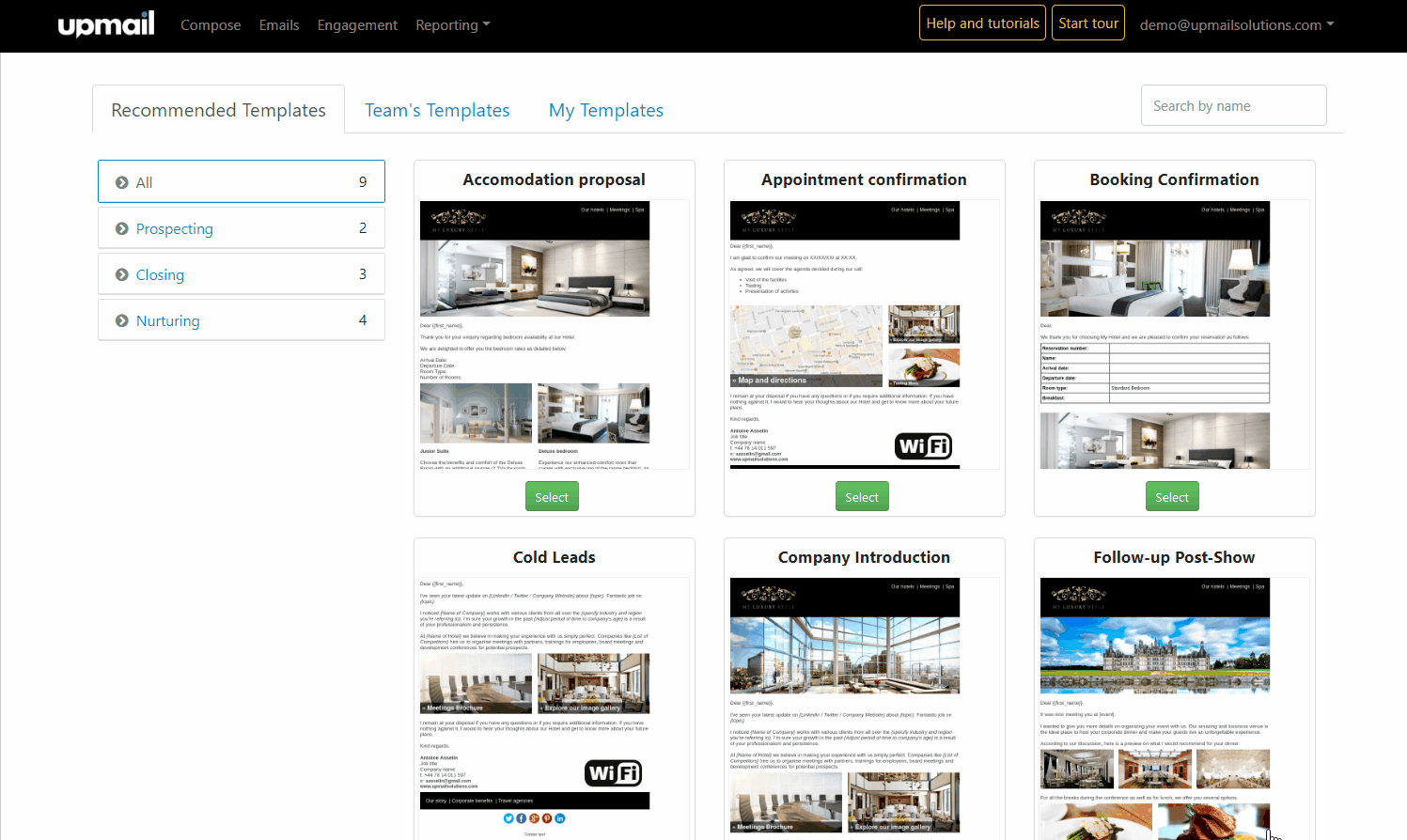The width and height of the screenshot is (1407, 840).
Task: Click Twitter icon in Cold Leads preview
Action: (508, 818)
